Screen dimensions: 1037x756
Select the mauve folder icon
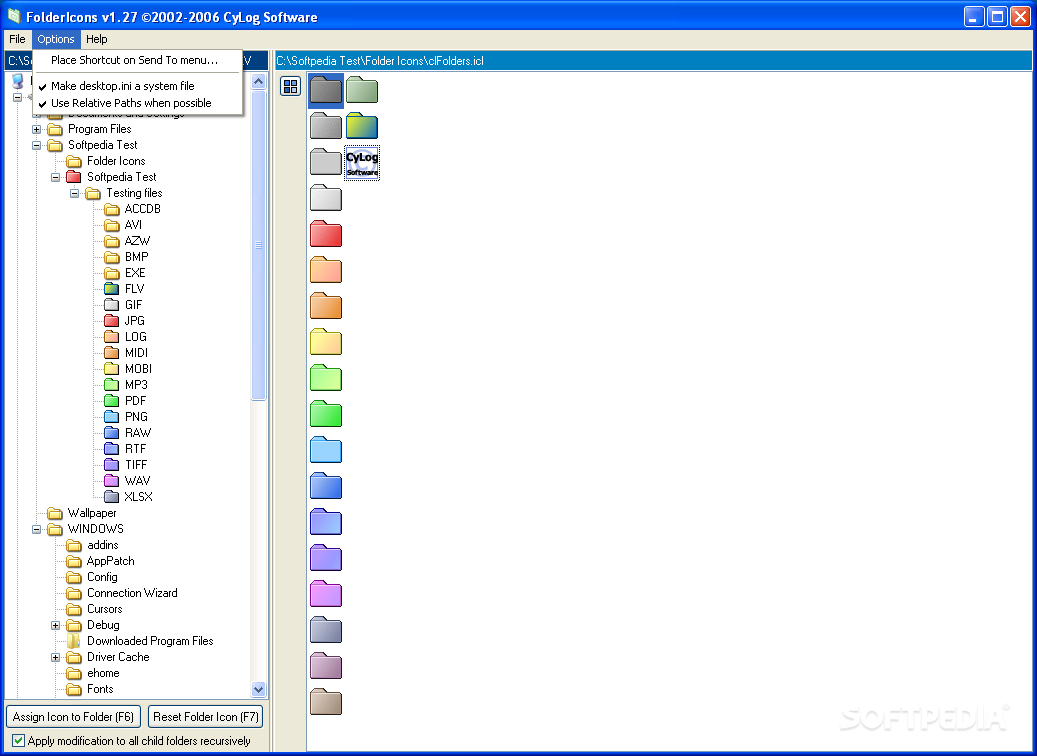pos(326,666)
